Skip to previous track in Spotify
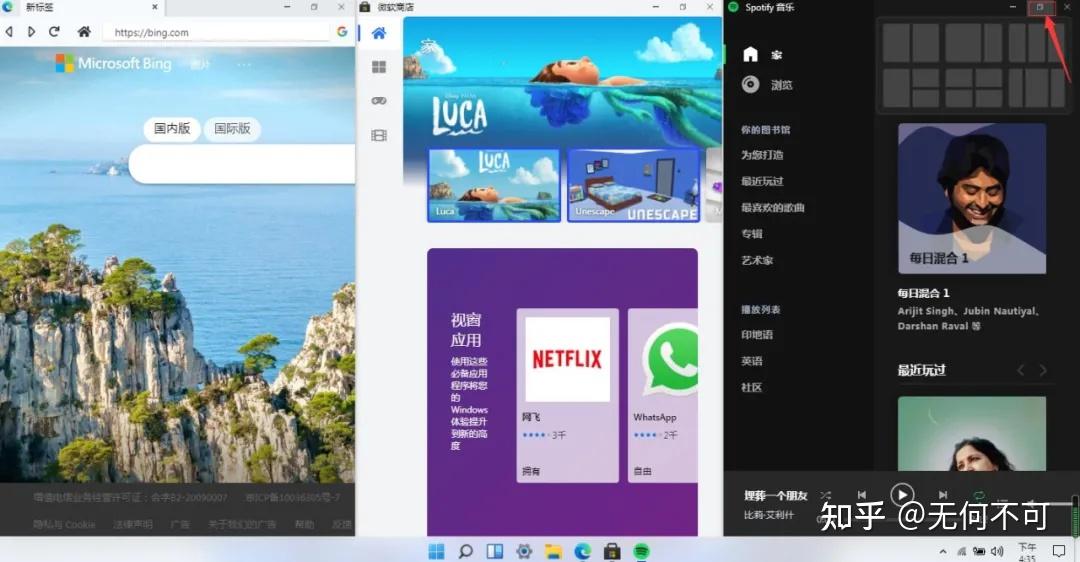1080x562 pixels. point(862,495)
